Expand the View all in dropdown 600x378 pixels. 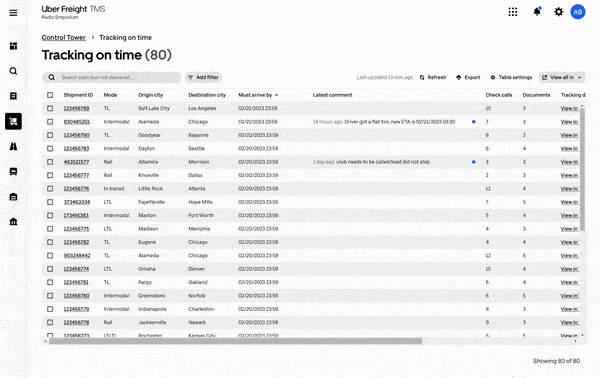tap(562, 77)
